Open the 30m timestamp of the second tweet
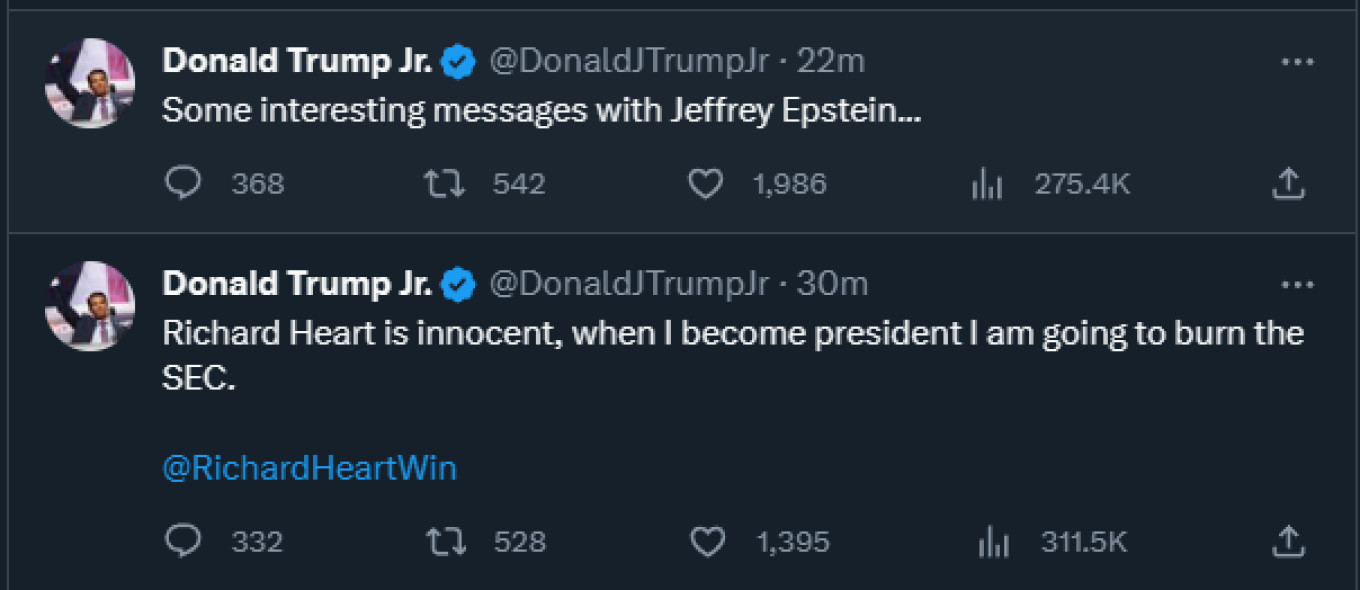1360x590 pixels. click(x=832, y=285)
